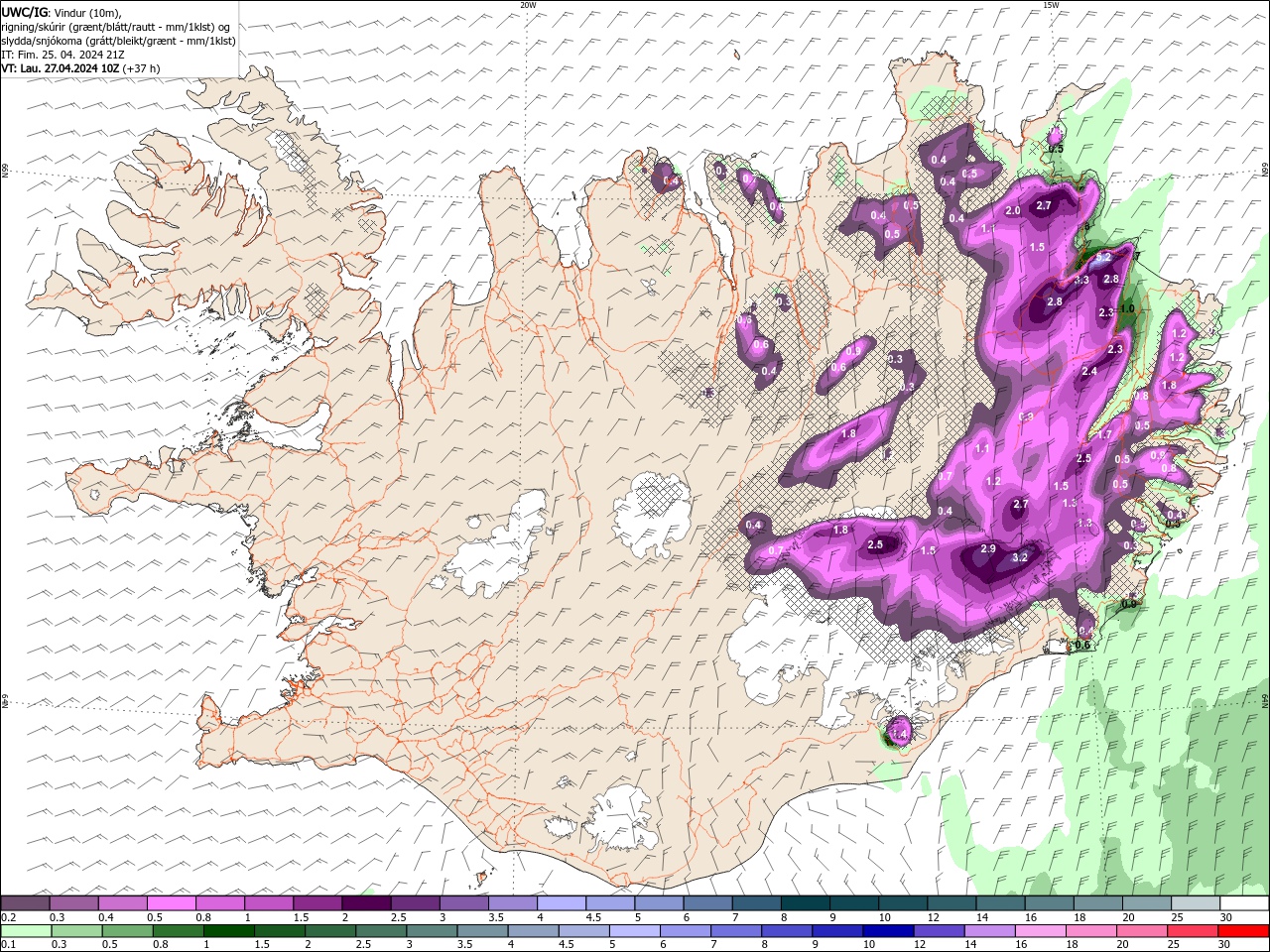Pick the darkest green 1 swatch on the rain scale
The height and width of the screenshot is (952, 1270).
[x=228, y=931]
